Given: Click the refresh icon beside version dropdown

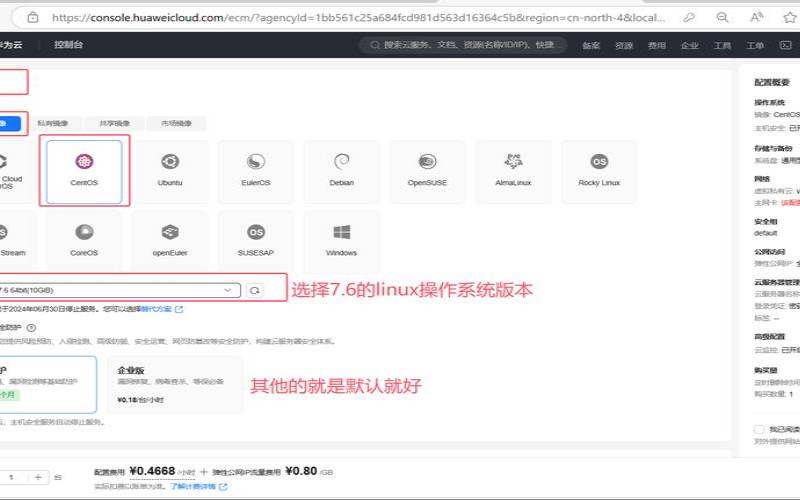Looking at the screenshot, I should pyautogui.click(x=255, y=290).
